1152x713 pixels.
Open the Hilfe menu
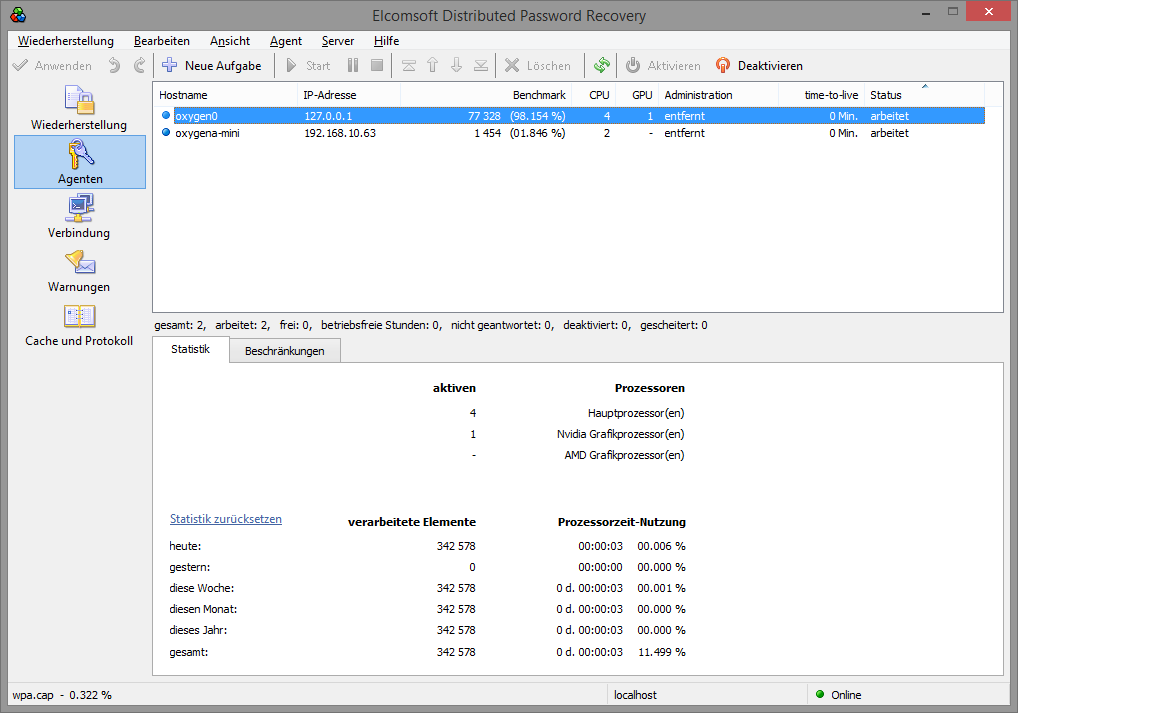386,41
